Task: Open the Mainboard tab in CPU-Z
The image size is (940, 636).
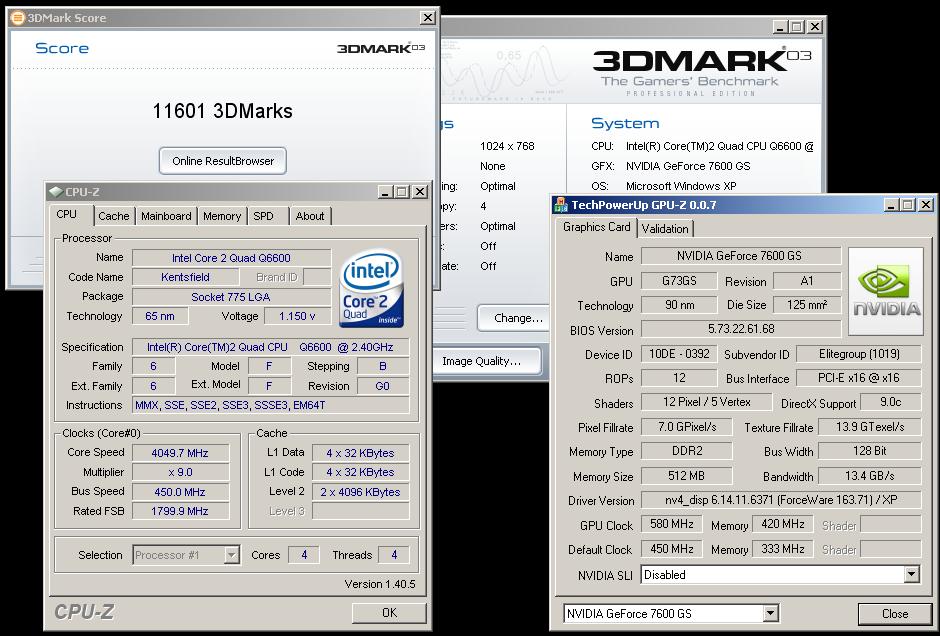Action: (166, 216)
